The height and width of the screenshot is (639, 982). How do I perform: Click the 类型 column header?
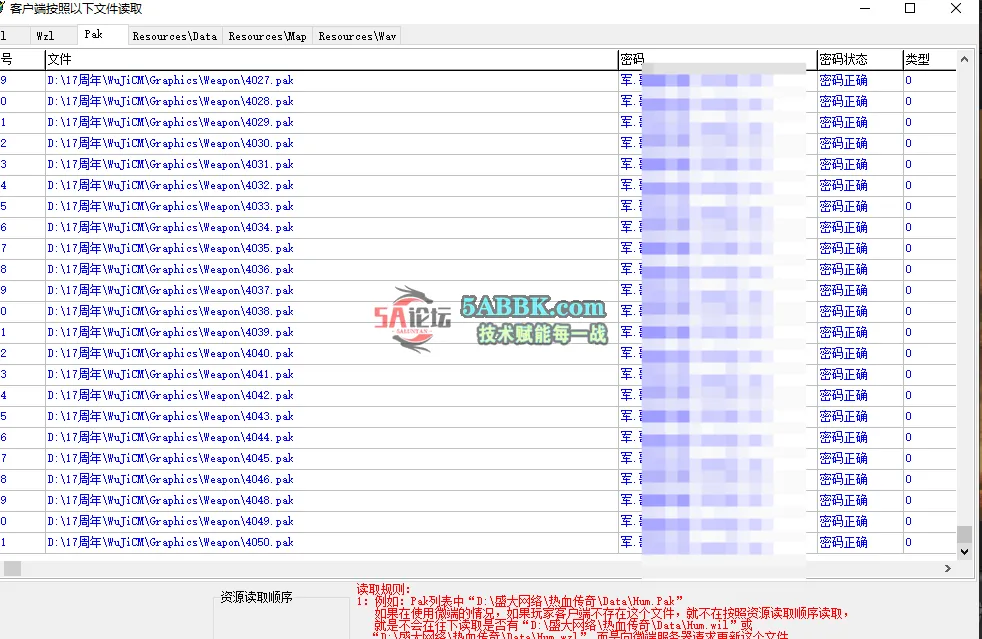point(929,60)
